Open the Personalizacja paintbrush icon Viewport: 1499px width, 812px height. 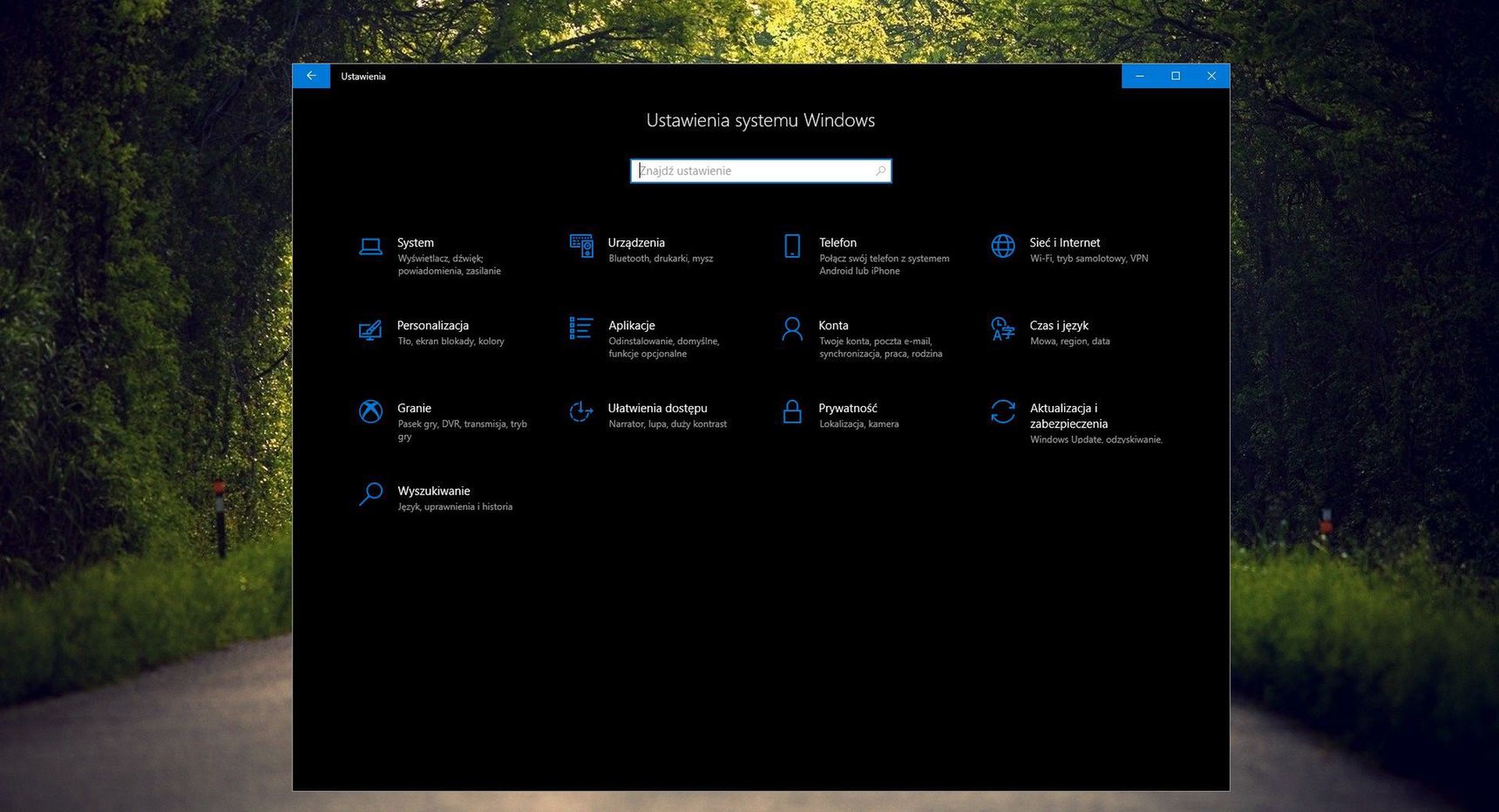370,330
